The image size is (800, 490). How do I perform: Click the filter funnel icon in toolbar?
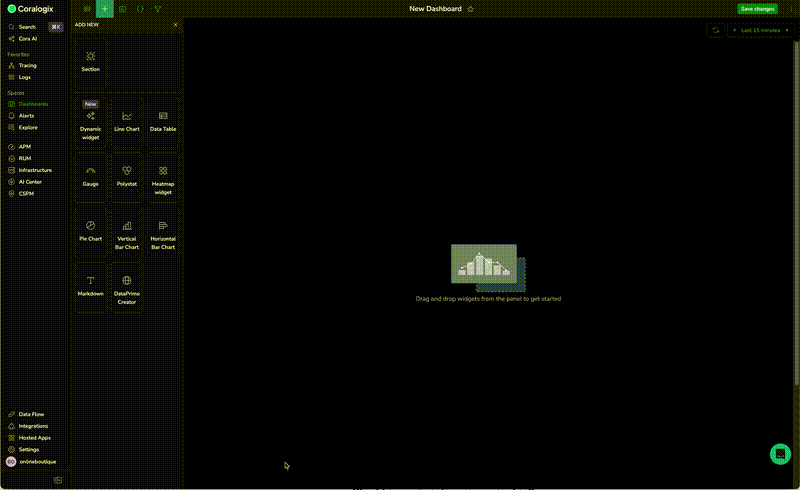(158, 8)
